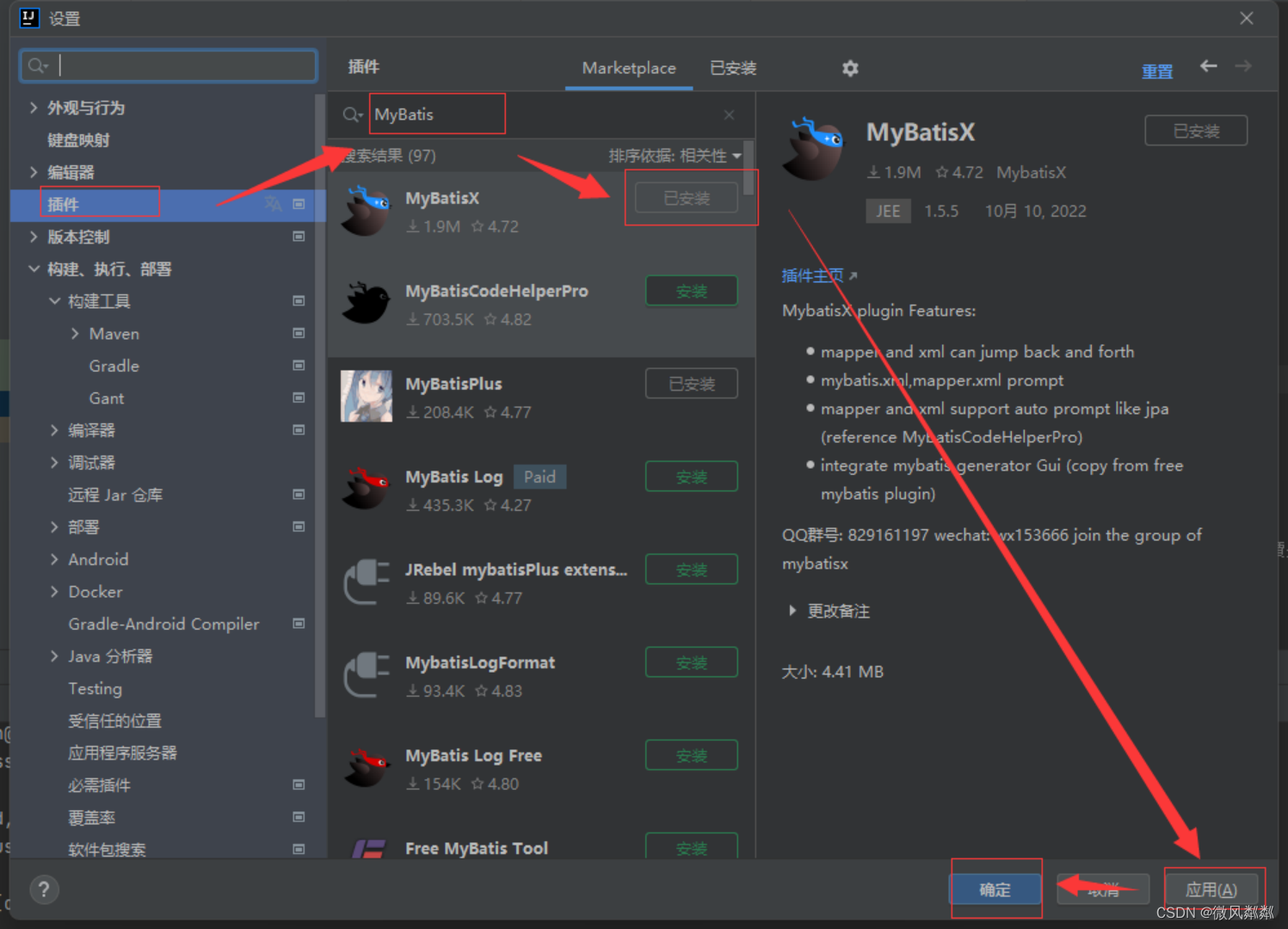Expand the Maven node

(x=75, y=333)
